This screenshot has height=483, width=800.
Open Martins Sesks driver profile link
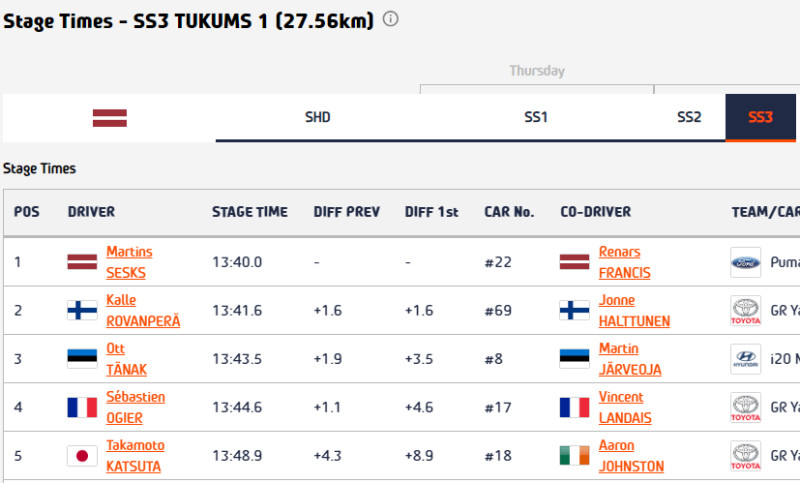coord(129,262)
